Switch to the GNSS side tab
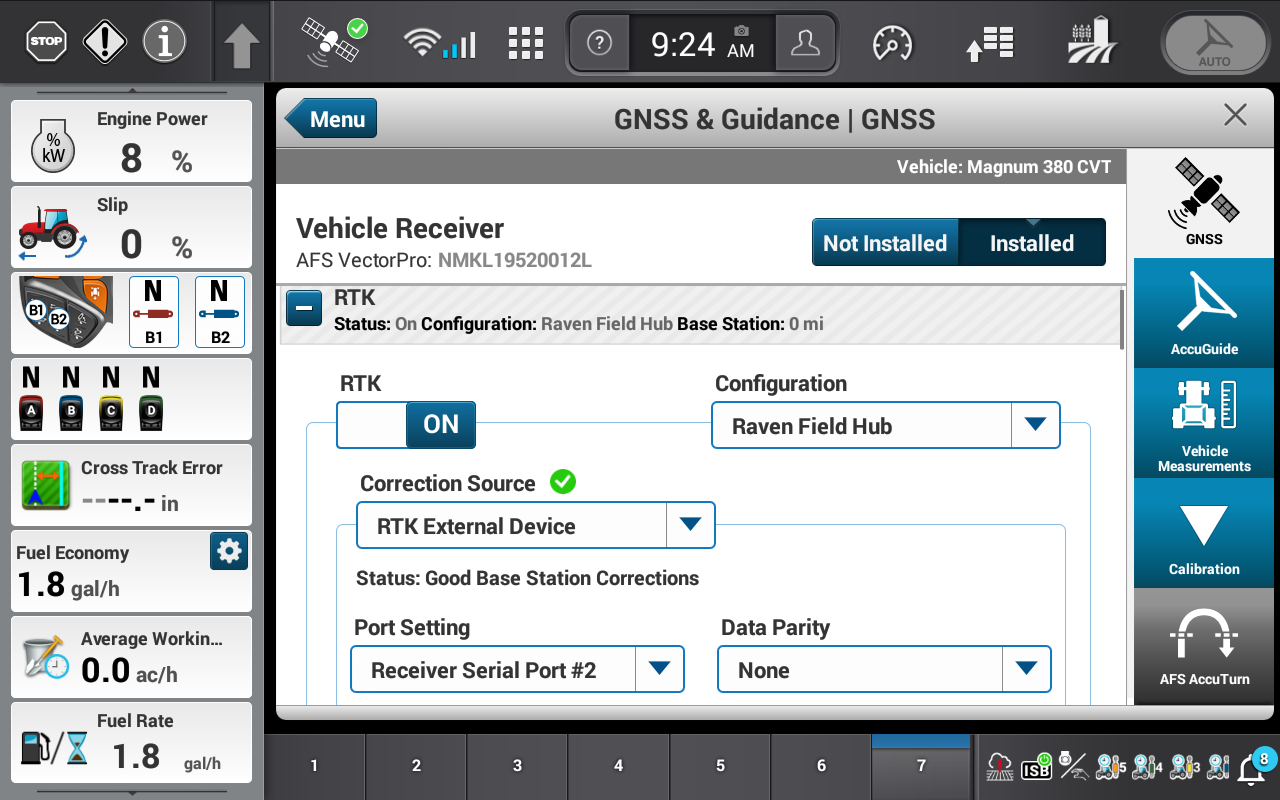This screenshot has width=1280, height=800. [x=1204, y=201]
